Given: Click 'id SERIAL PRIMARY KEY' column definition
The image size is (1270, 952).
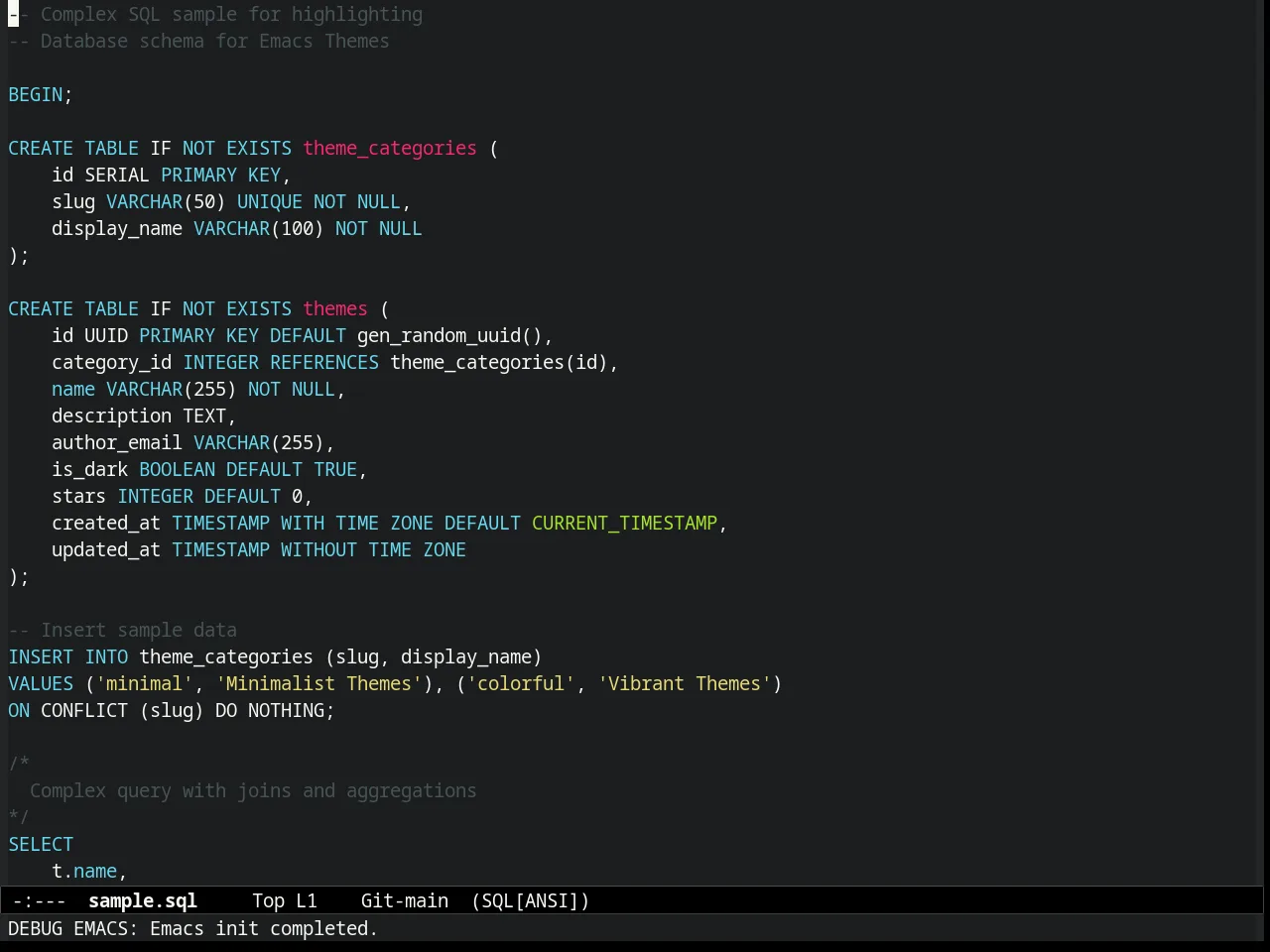Looking at the screenshot, I should tap(171, 175).
